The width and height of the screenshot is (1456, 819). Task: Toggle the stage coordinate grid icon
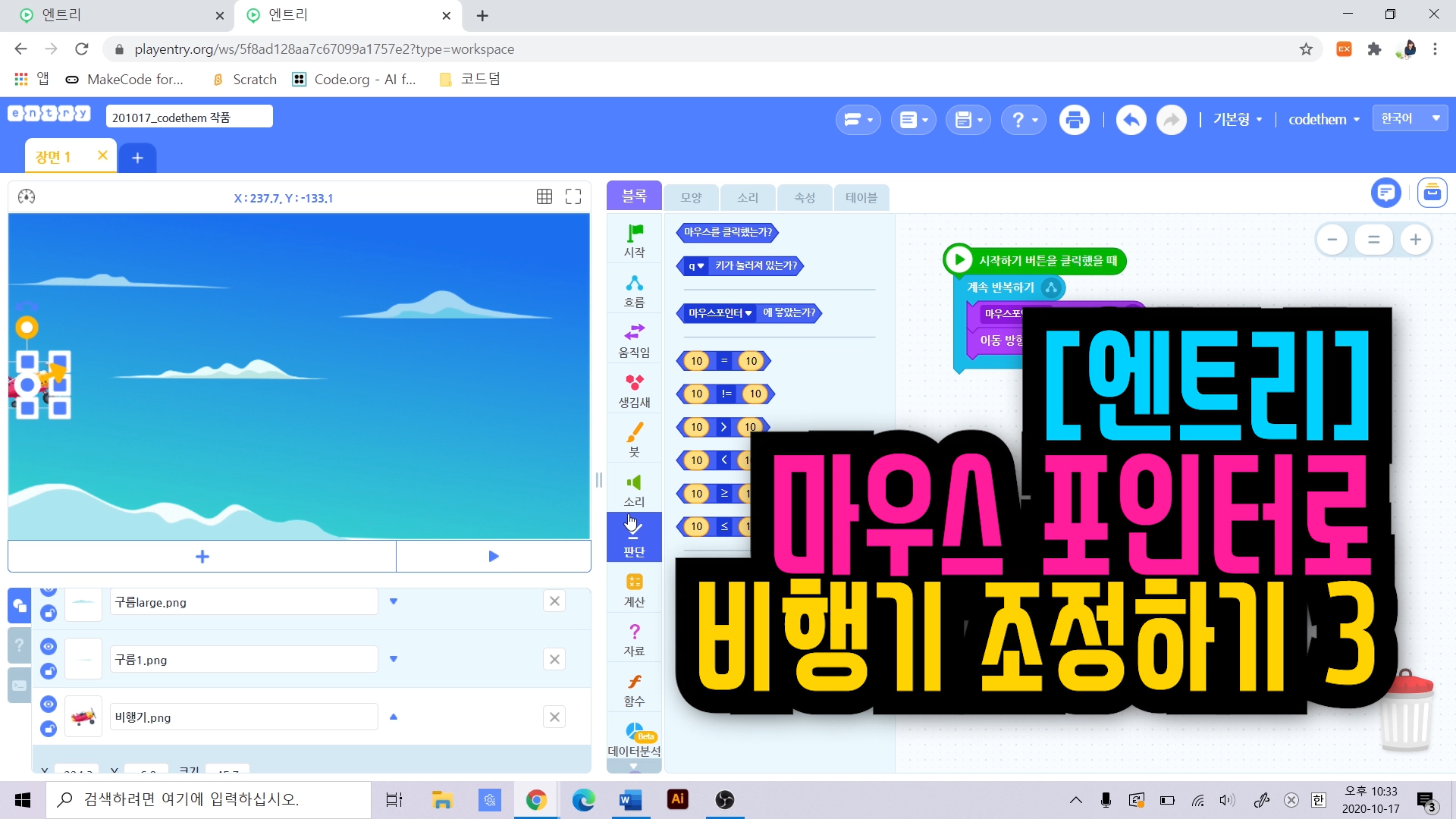(x=544, y=197)
